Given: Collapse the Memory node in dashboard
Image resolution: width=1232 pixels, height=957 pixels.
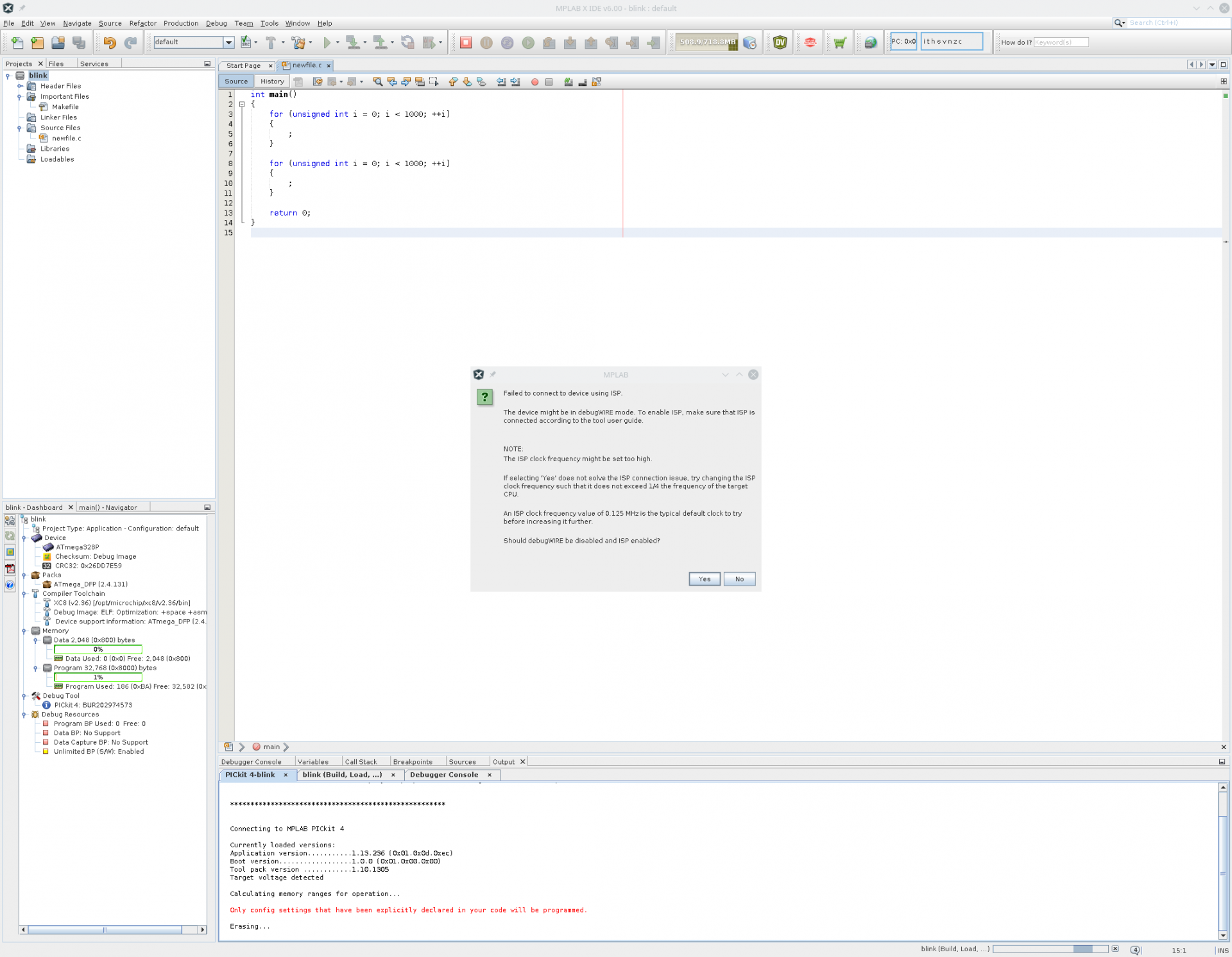Looking at the screenshot, I should (24, 631).
